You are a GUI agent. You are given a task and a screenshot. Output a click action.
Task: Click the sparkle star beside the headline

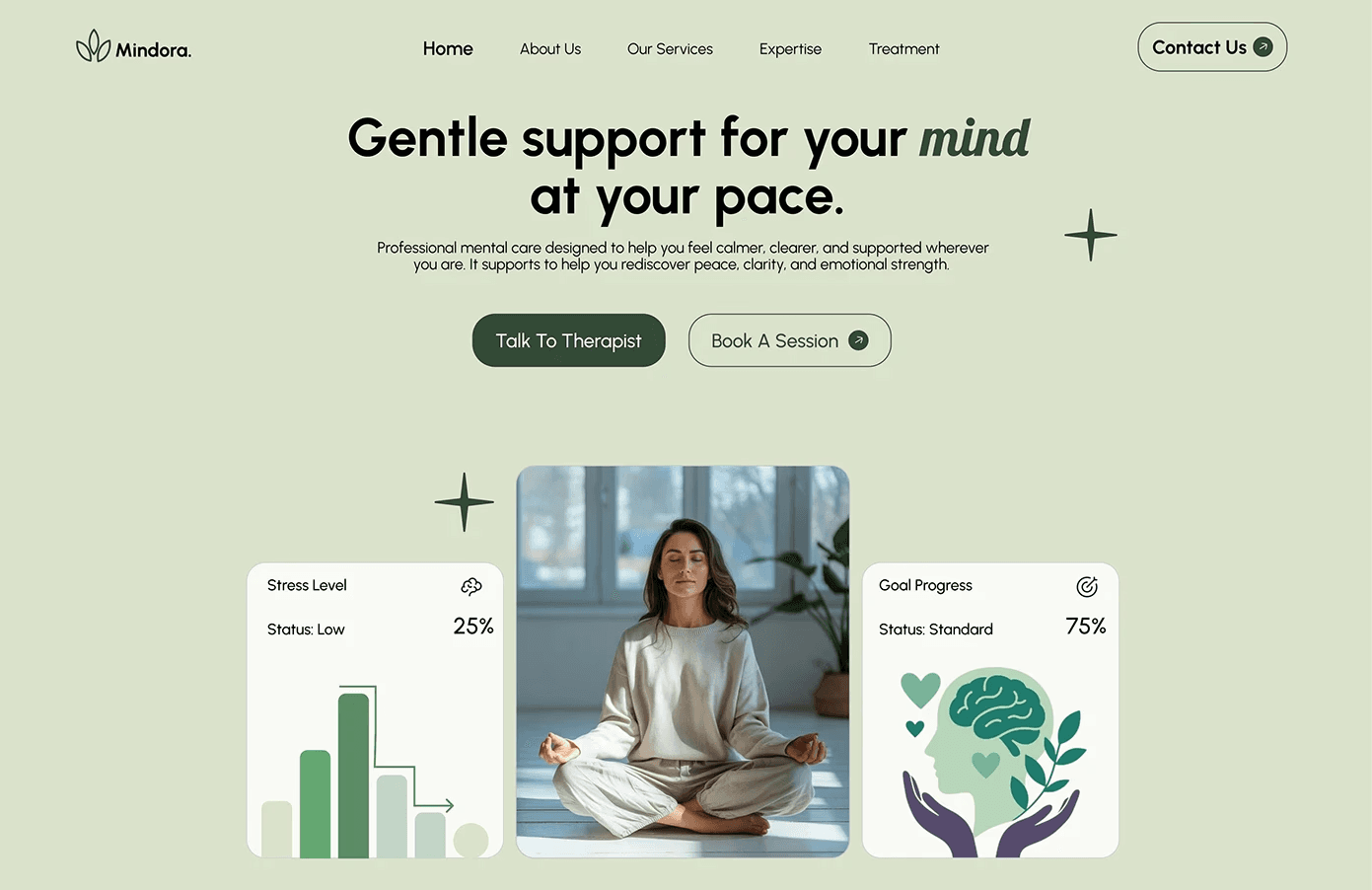coord(1091,235)
